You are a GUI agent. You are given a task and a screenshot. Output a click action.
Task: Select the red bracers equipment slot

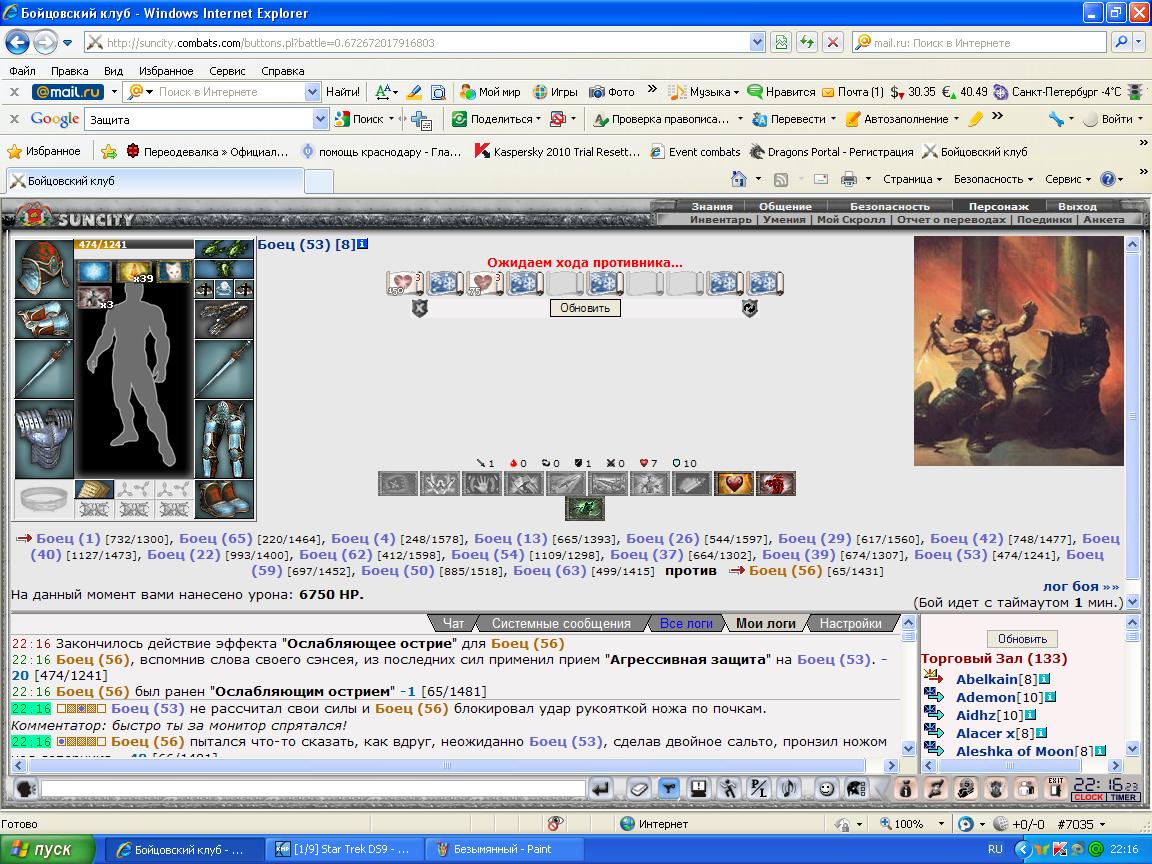point(43,319)
